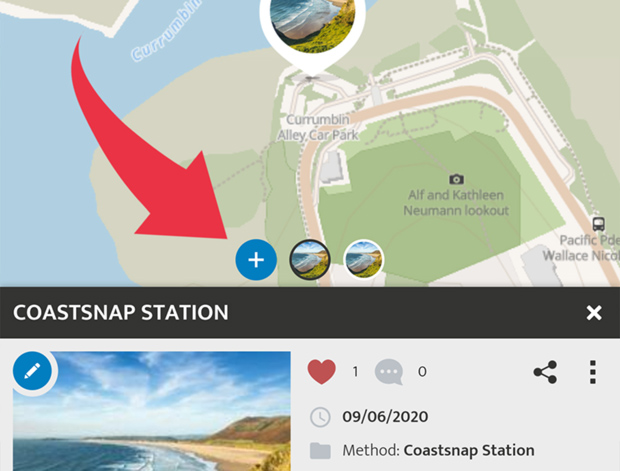Viewport: 620px width, 471px height.
Task: Click the COASTSNAP STATION header title
Action: click(121, 312)
